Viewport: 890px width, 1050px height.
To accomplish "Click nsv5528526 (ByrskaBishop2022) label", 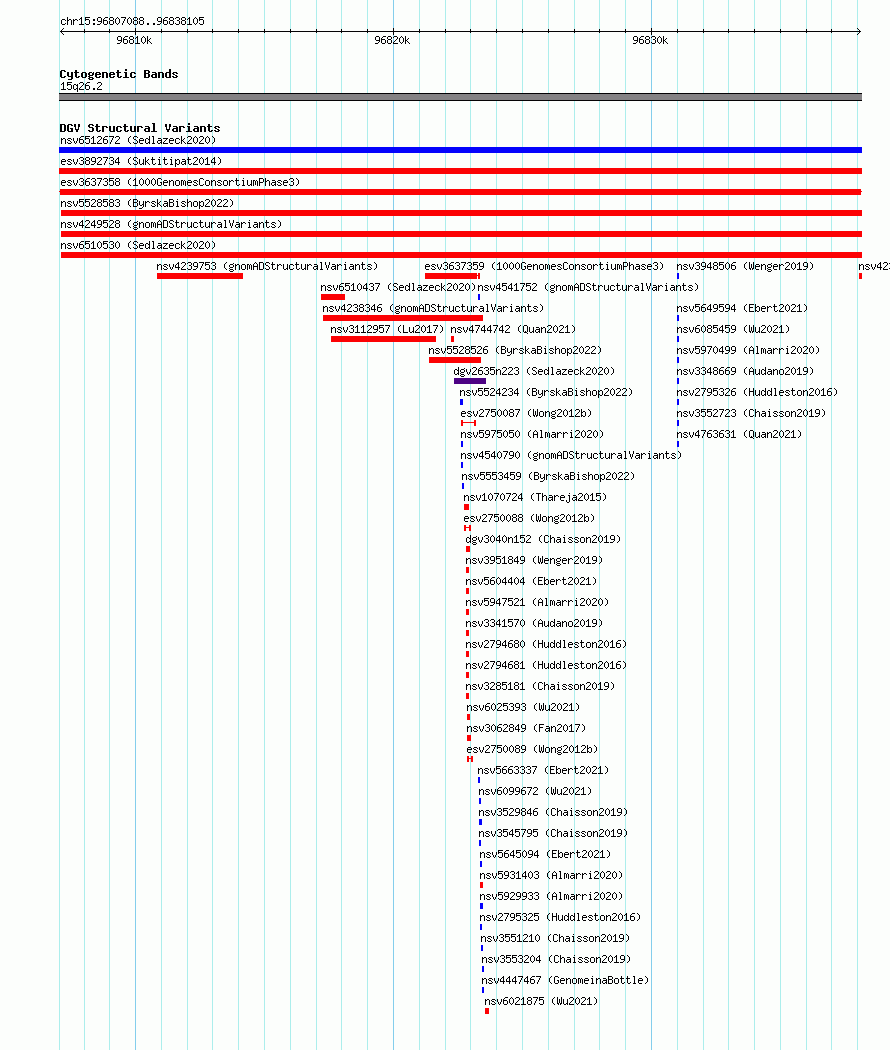I will pos(515,351).
